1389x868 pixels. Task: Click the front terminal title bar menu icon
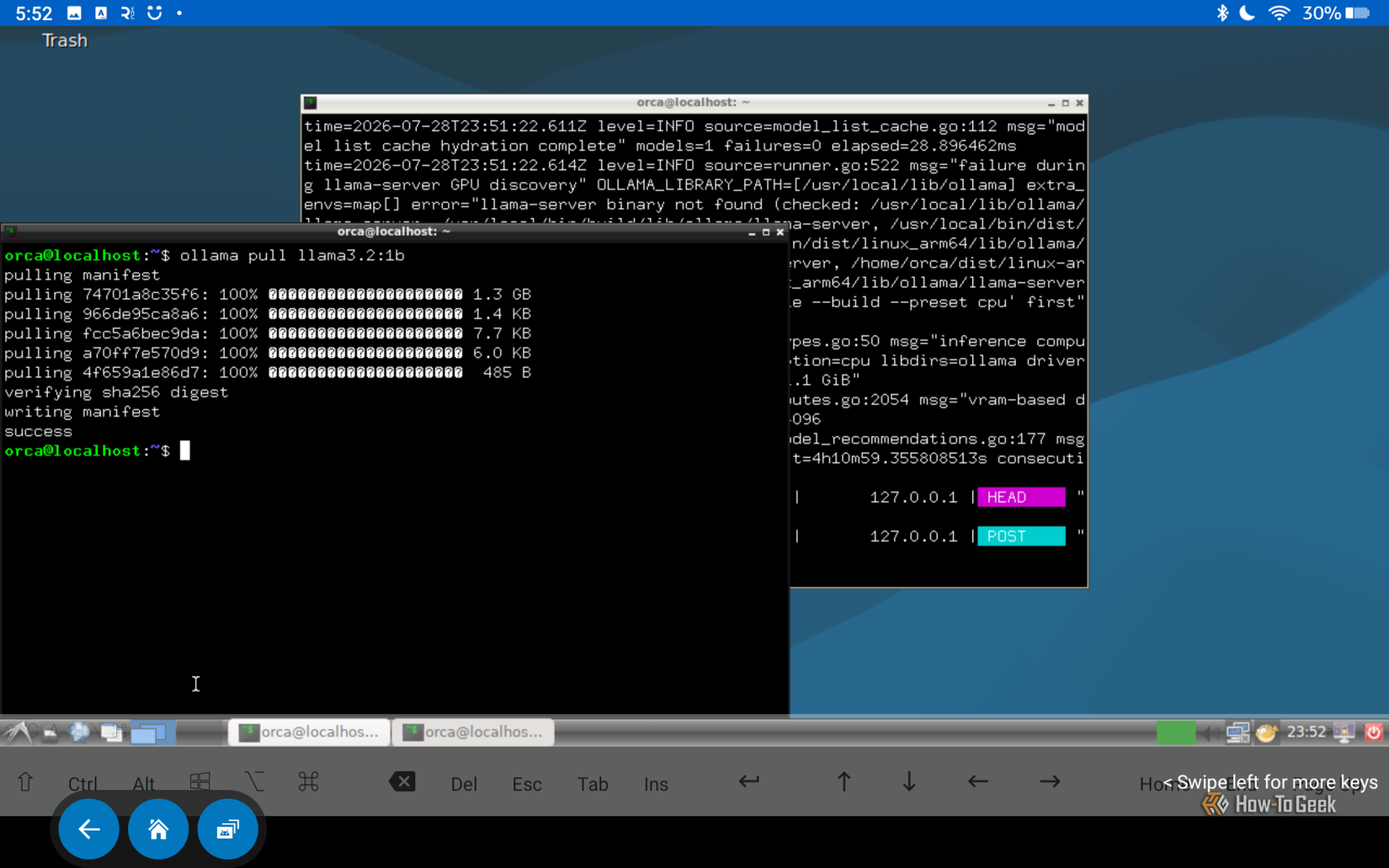pyautogui.click(x=9, y=230)
